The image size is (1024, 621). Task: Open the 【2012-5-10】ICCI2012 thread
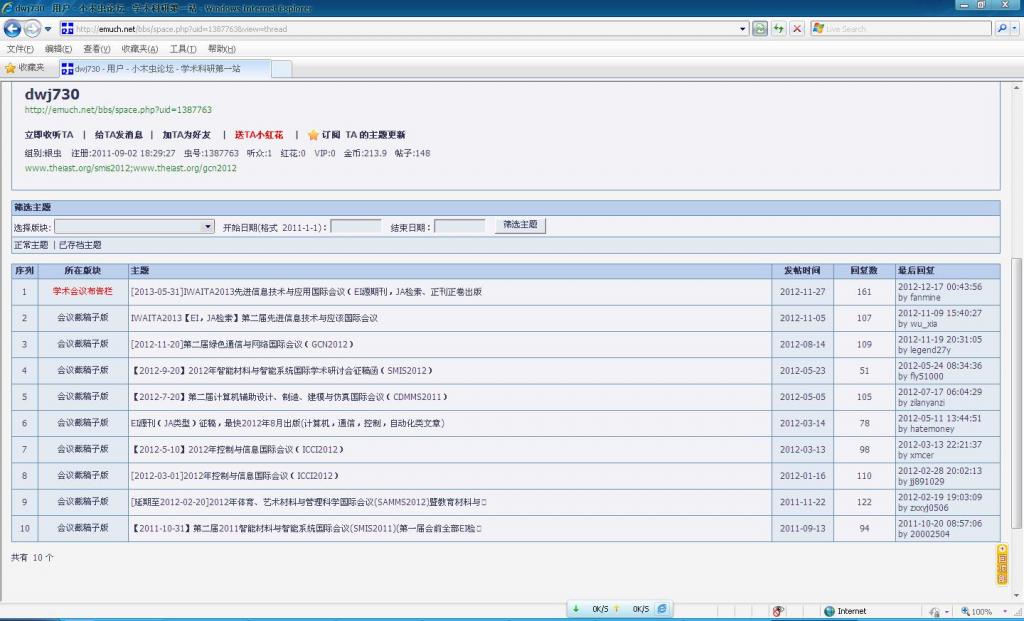238,449
